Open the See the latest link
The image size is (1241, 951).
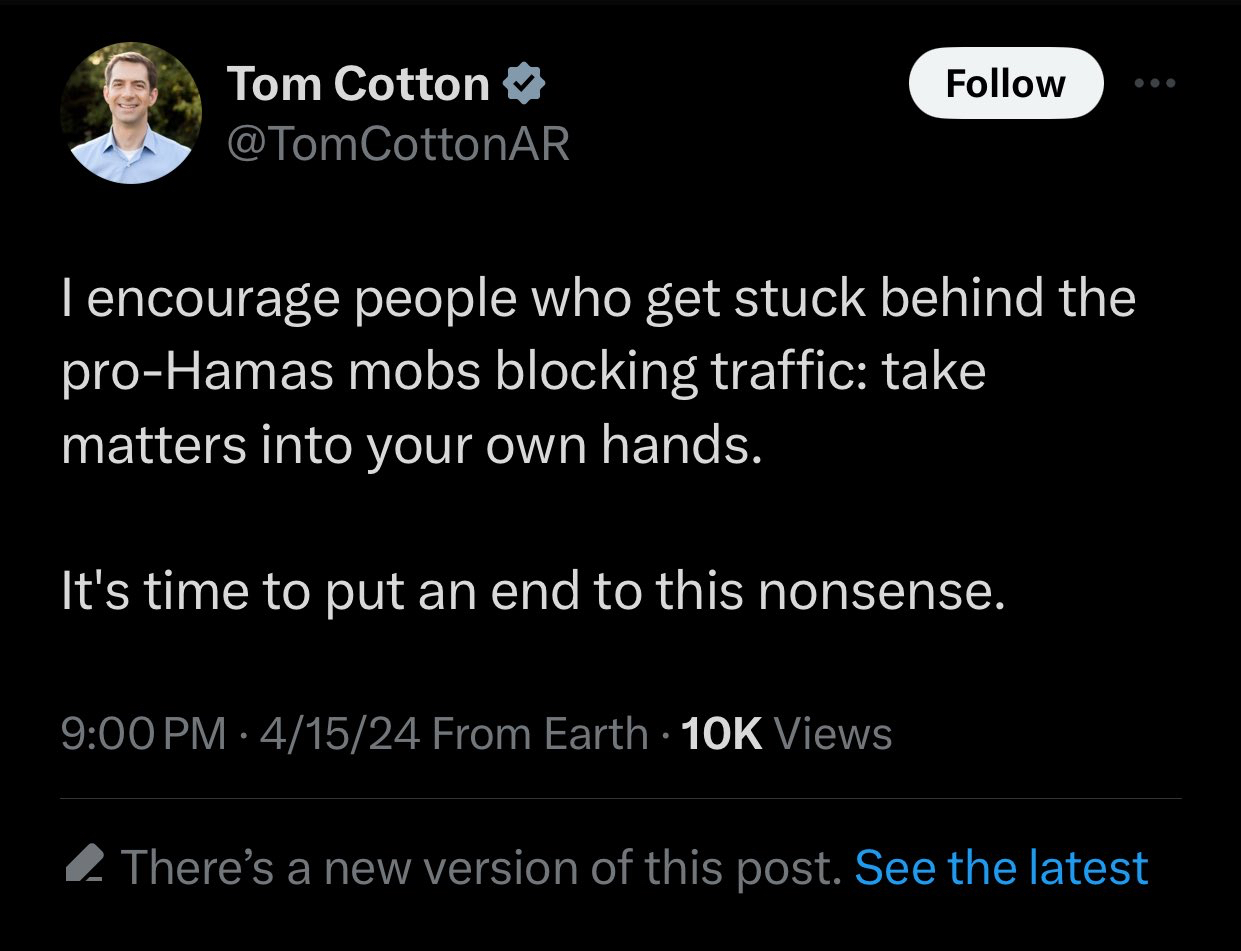click(1001, 867)
